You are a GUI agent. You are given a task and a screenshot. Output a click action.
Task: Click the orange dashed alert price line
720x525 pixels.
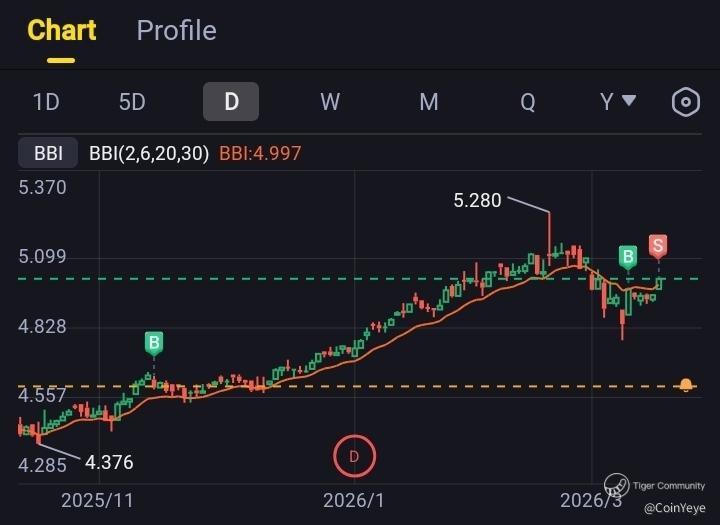[400, 386]
